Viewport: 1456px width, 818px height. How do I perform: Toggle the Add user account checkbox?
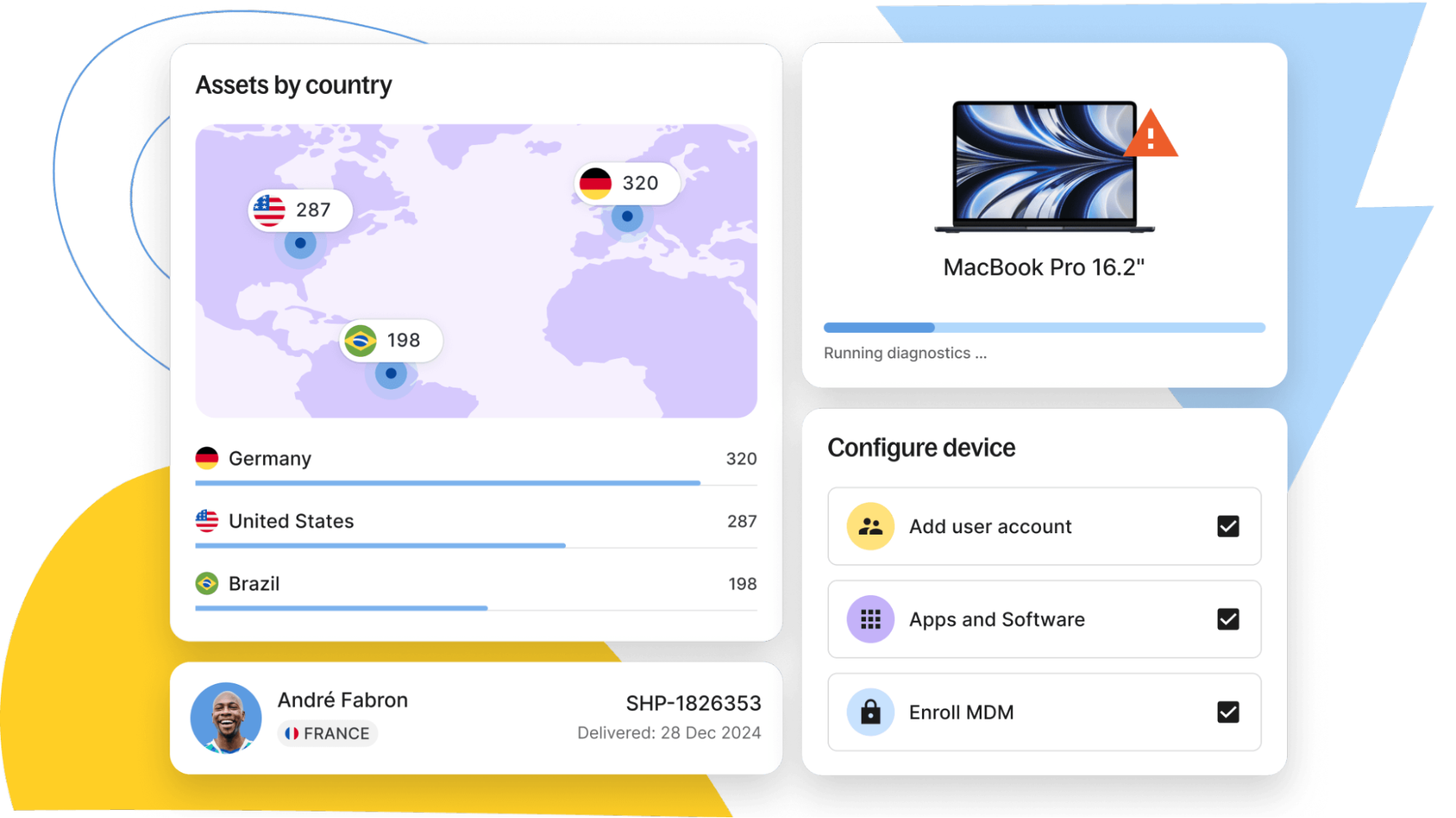pos(1228,526)
